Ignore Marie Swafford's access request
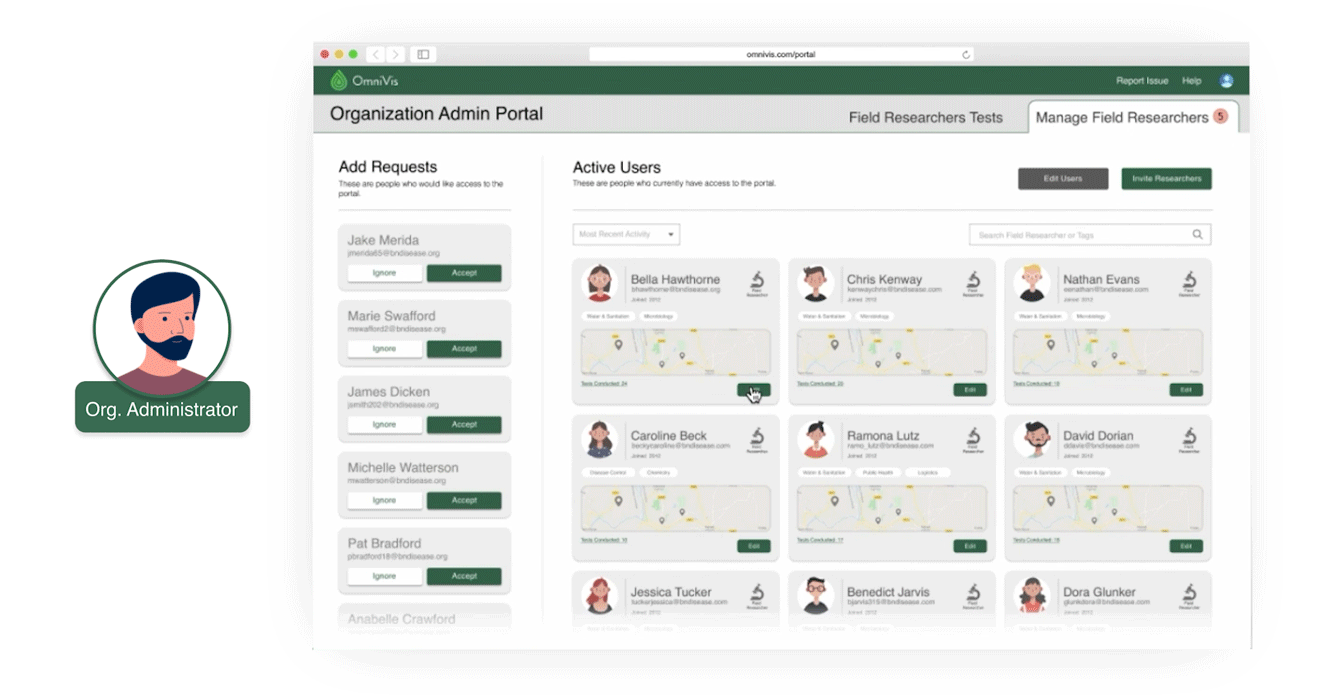 pos(384,349)
